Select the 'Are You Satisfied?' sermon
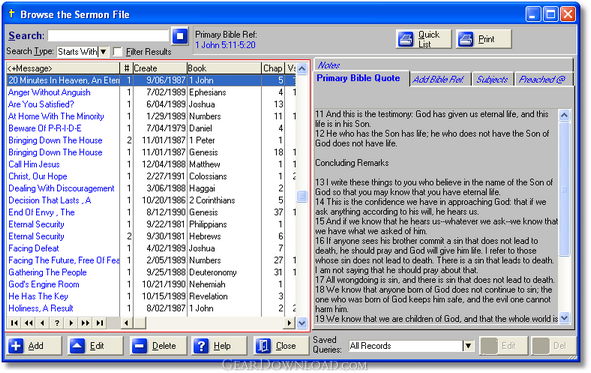The width and height of the screenshot is (591, 373). point(41,104)
